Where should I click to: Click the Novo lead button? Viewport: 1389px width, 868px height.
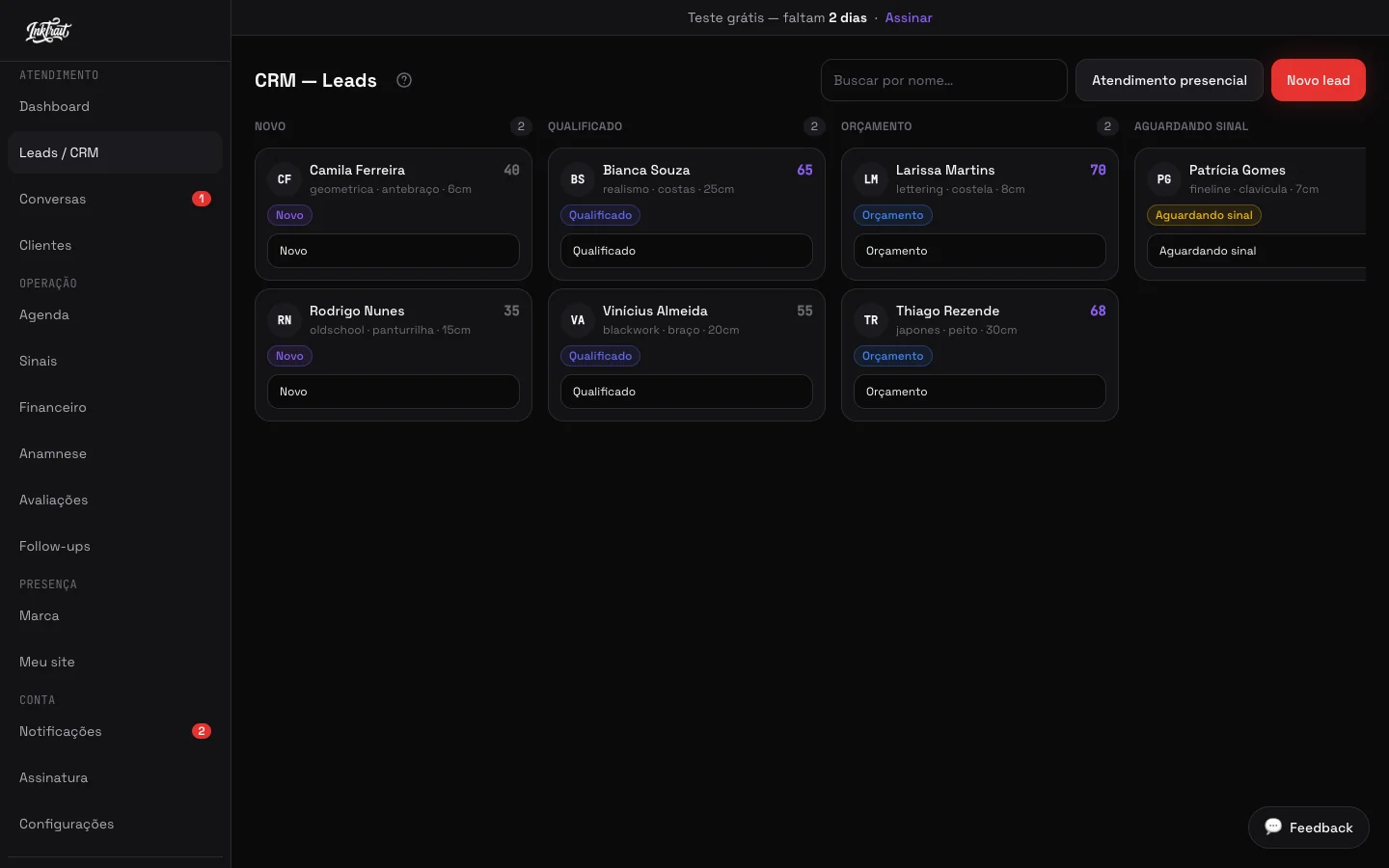pyautogui.click(x=1318, y=80)
